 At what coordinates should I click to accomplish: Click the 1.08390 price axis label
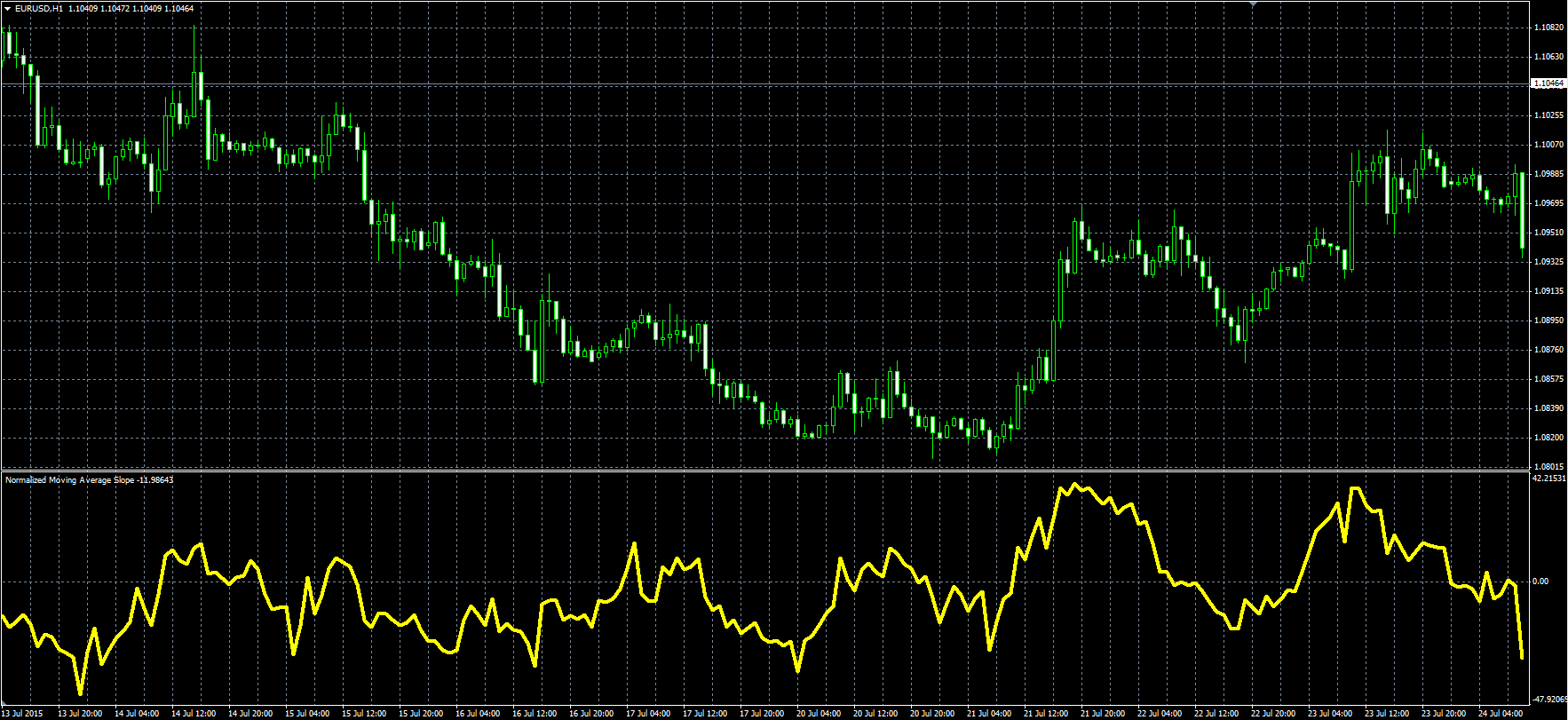pos(1549,408)
